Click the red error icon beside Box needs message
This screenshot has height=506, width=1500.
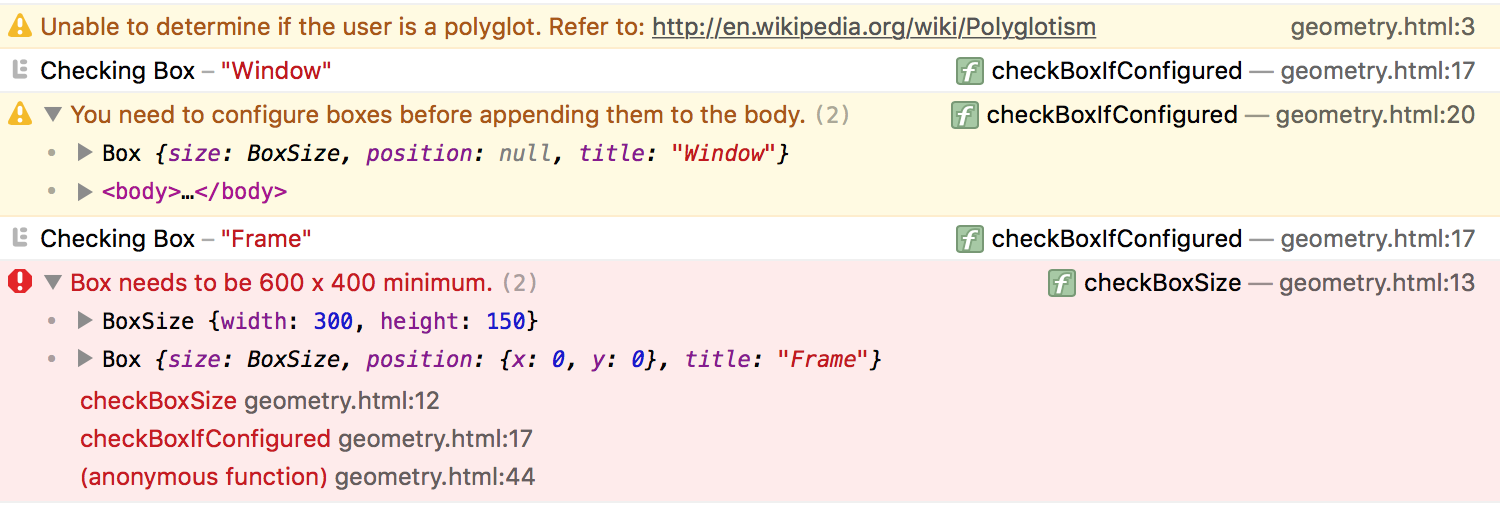pos(20,283)
